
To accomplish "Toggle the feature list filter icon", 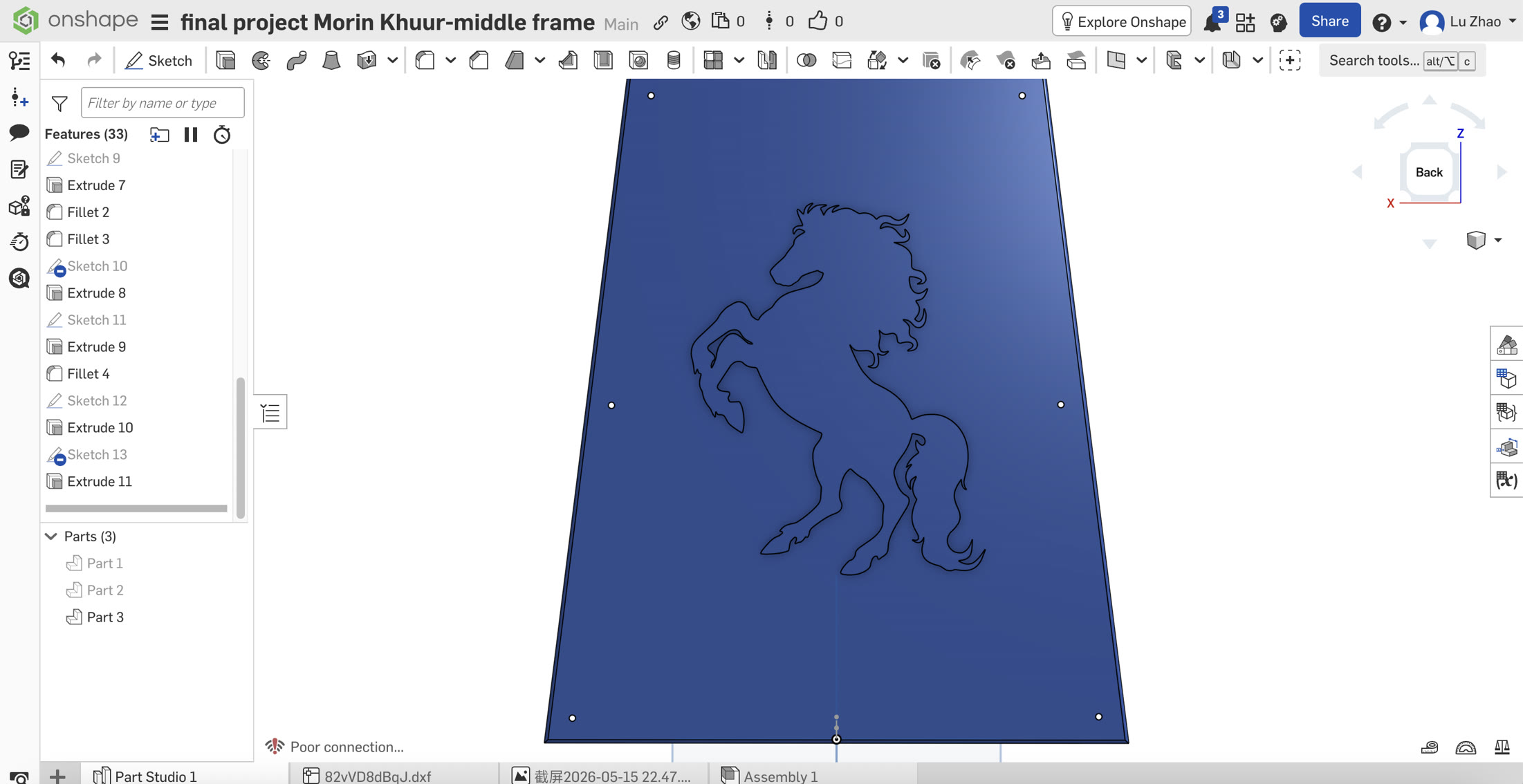I will click(x=59, y=103).
